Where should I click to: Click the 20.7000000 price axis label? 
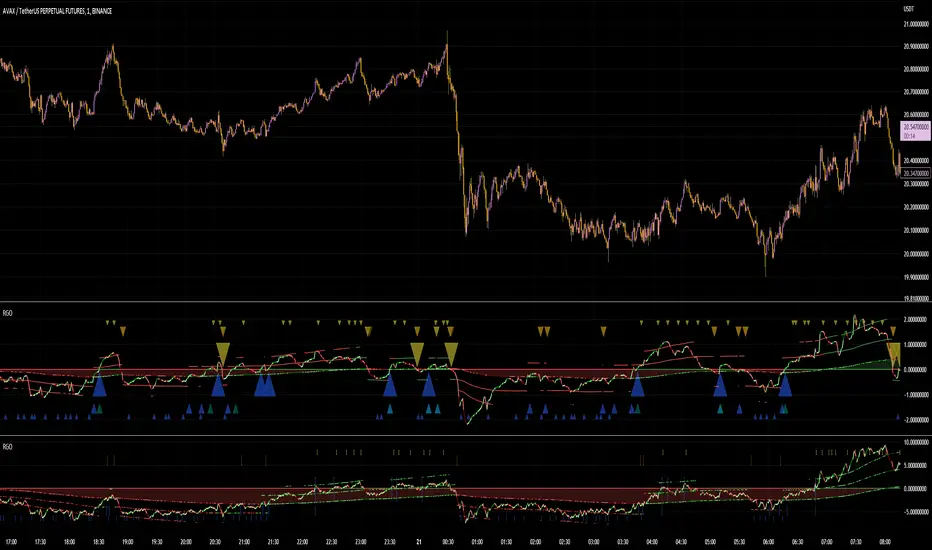pos(916,92)
